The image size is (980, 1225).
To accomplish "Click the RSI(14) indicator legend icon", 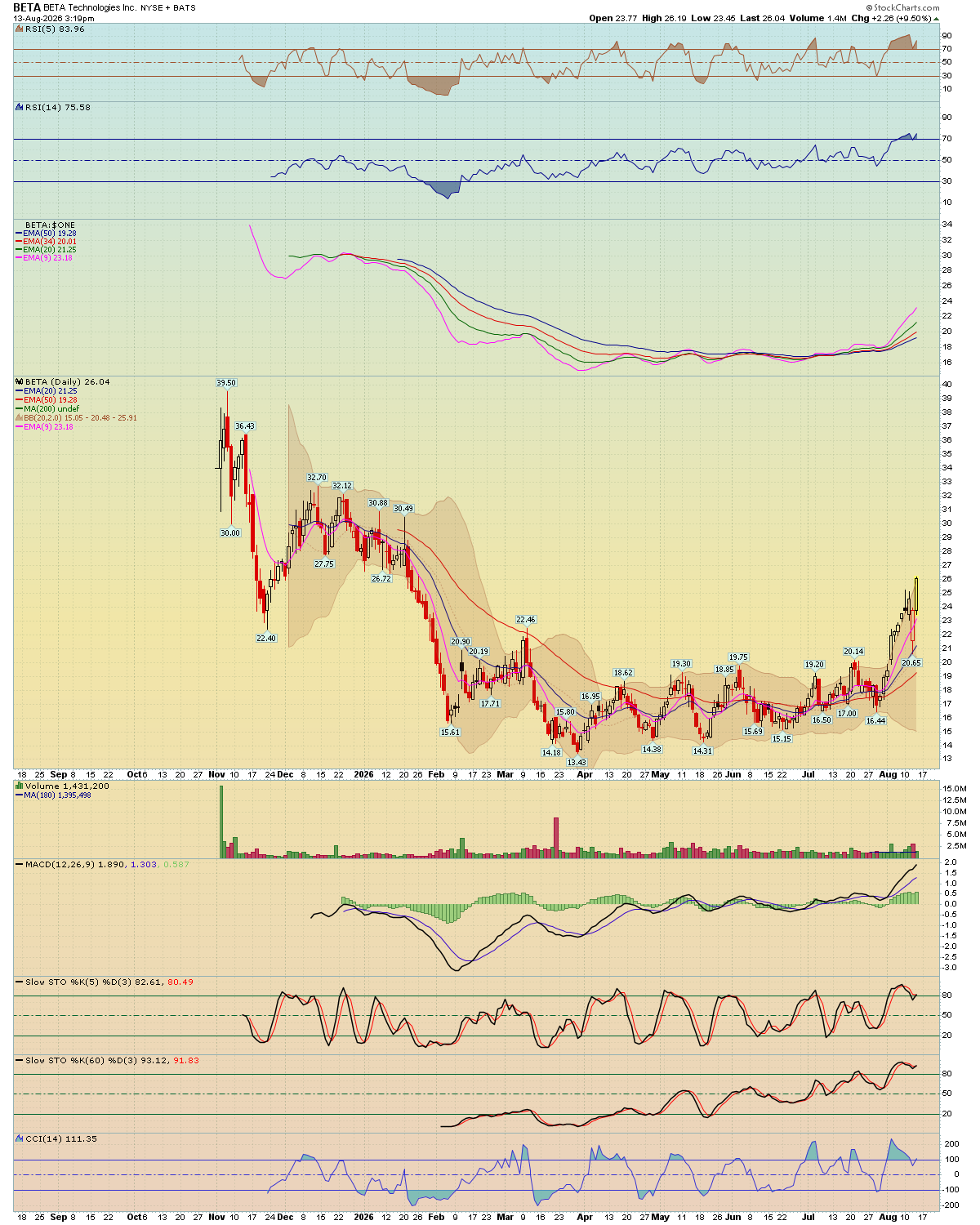I will (x=20, y=107).
